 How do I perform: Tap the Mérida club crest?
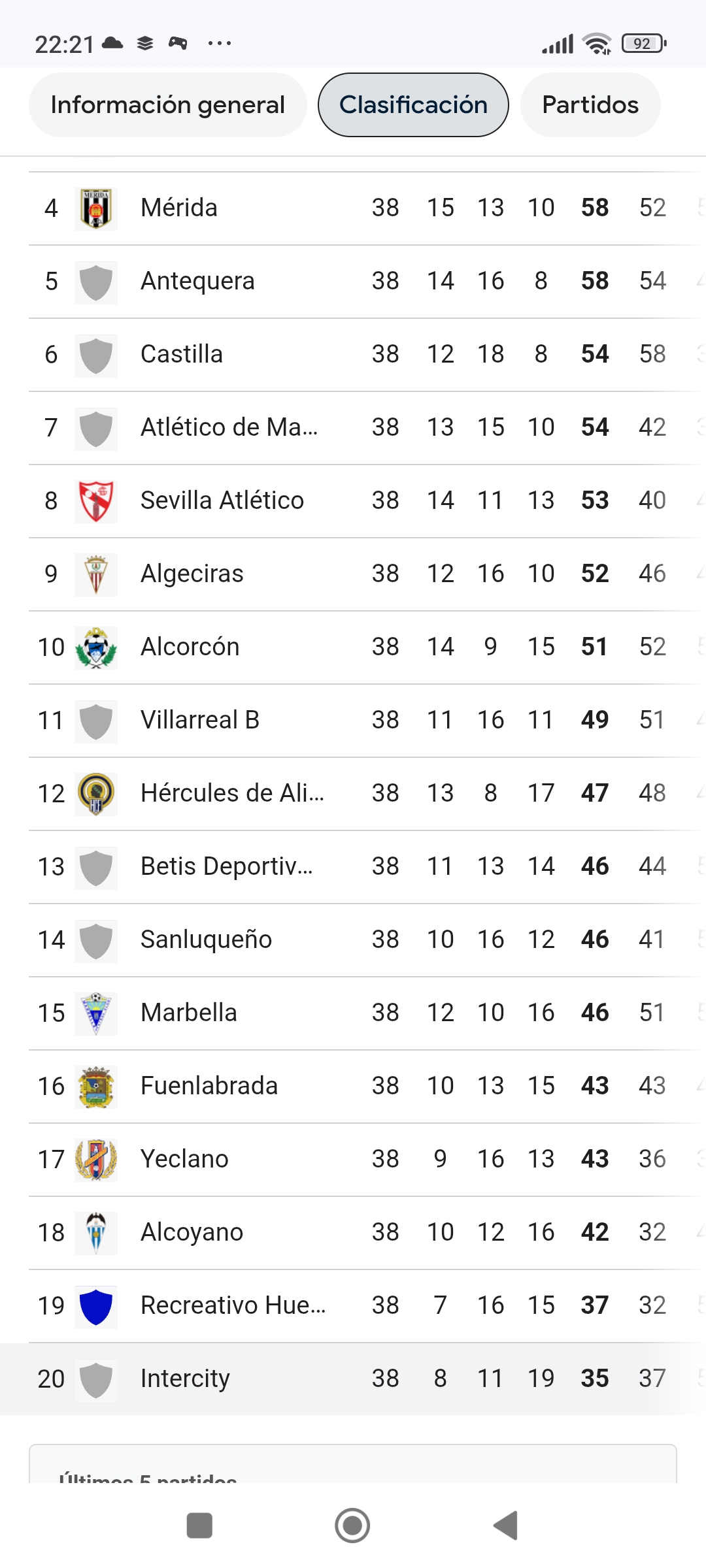(x=96, y=208)
